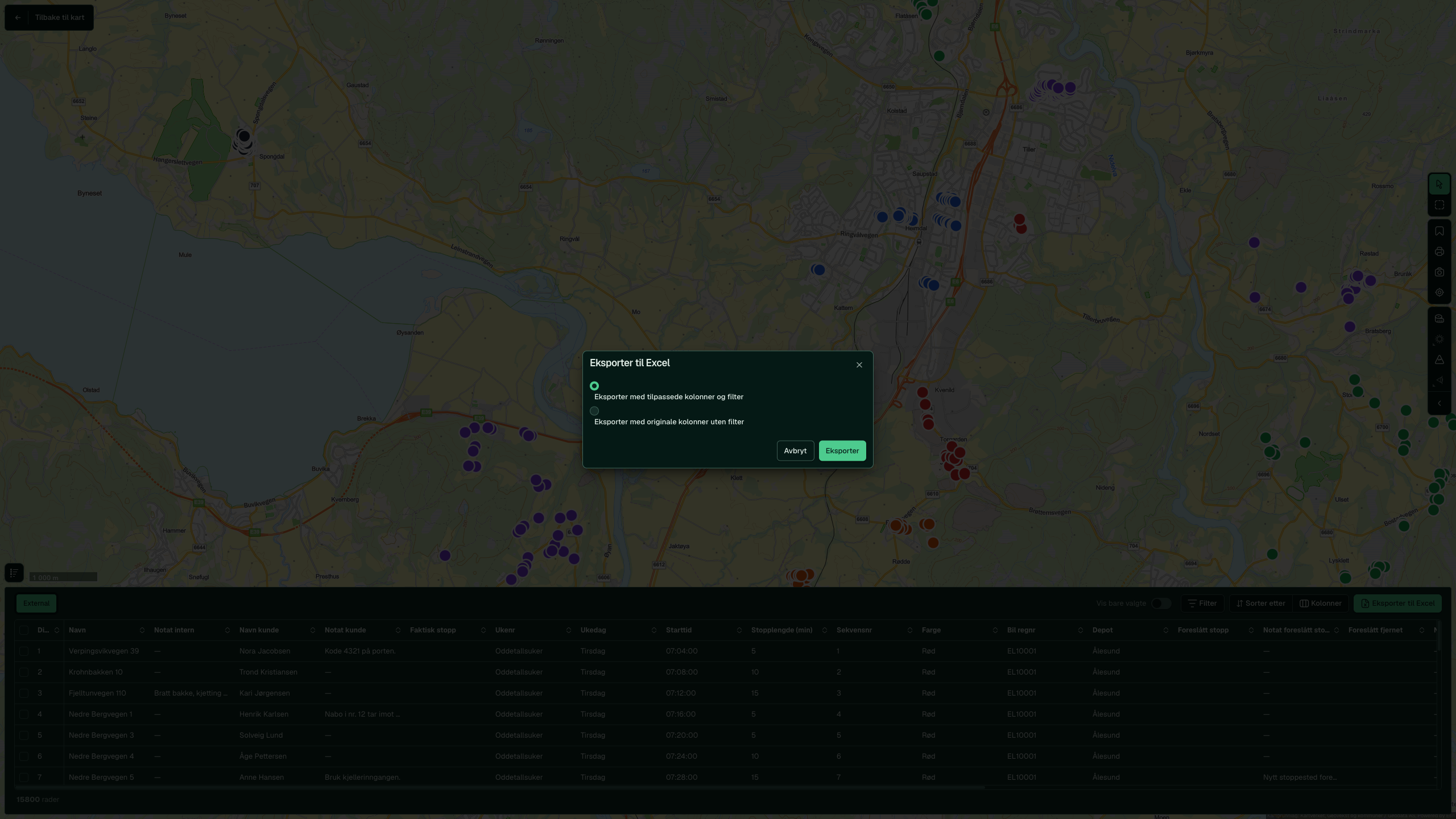Click the sun brightness icon
The width and height of the screenshot is (1456, 819).
[x=1439, y=339]
